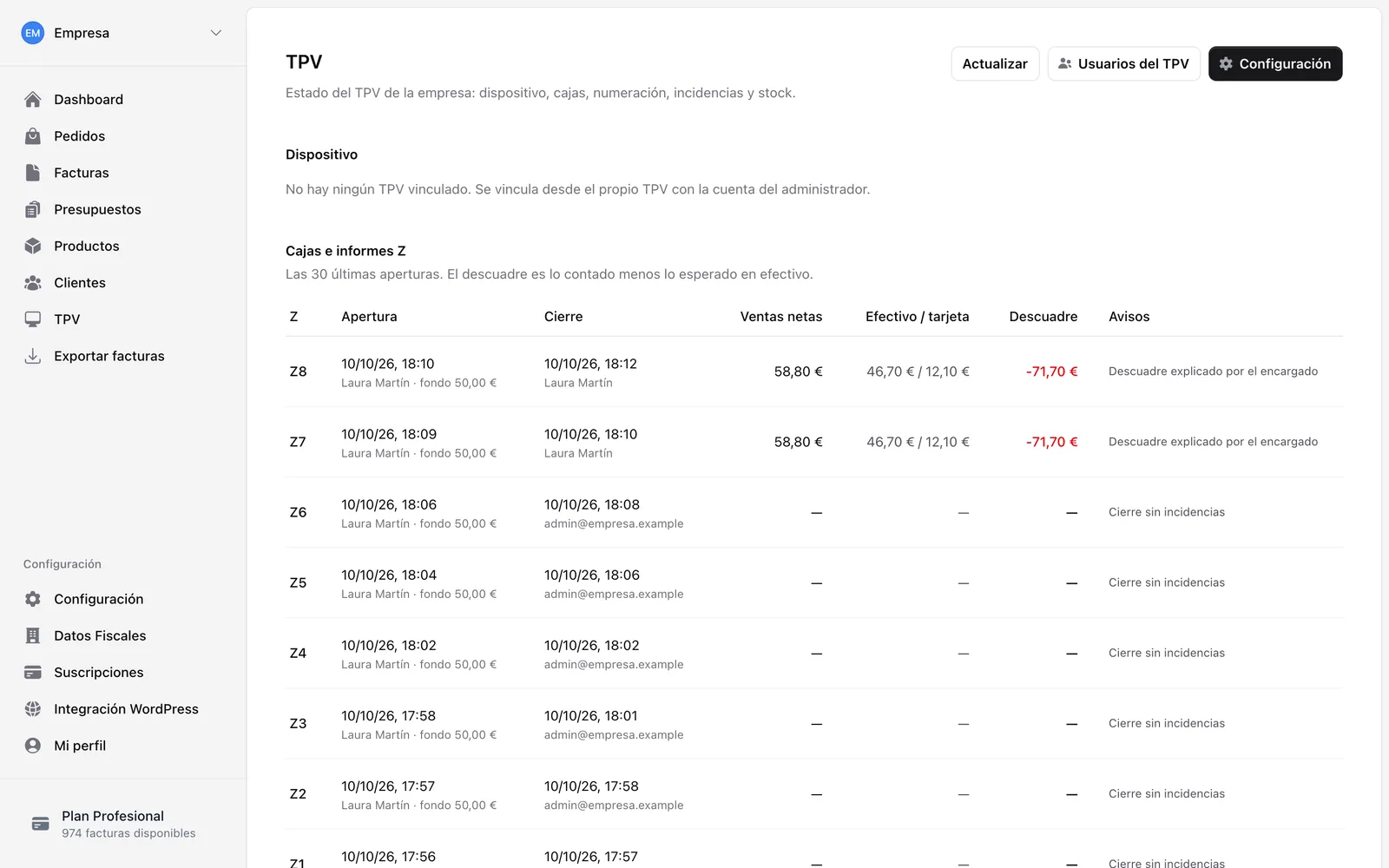
Task: Click the Presupuestos icon in sidebar
Action: (x=33, y=209)
